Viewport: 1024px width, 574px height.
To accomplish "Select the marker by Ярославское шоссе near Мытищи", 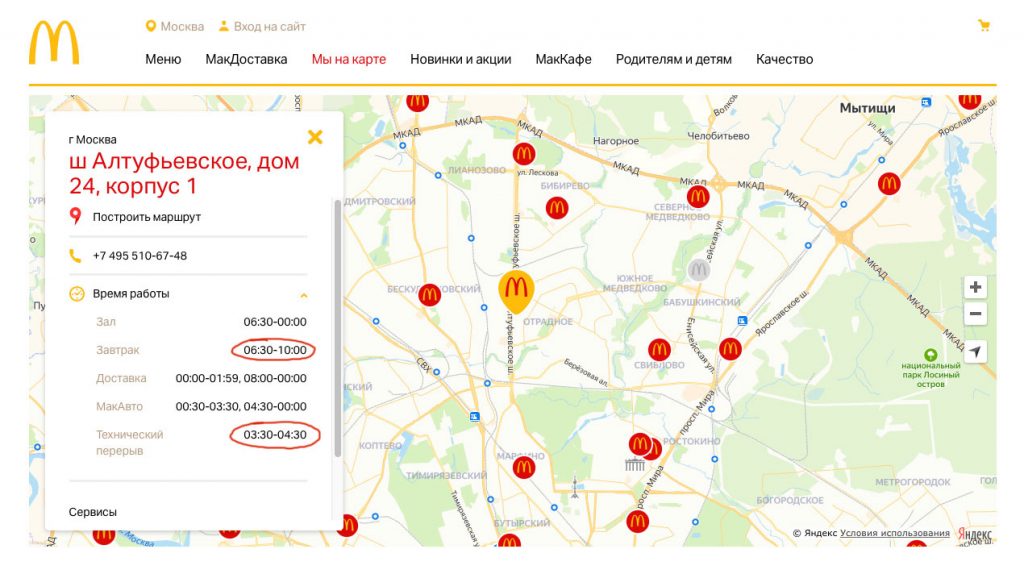I will click(x=889, y=184).
